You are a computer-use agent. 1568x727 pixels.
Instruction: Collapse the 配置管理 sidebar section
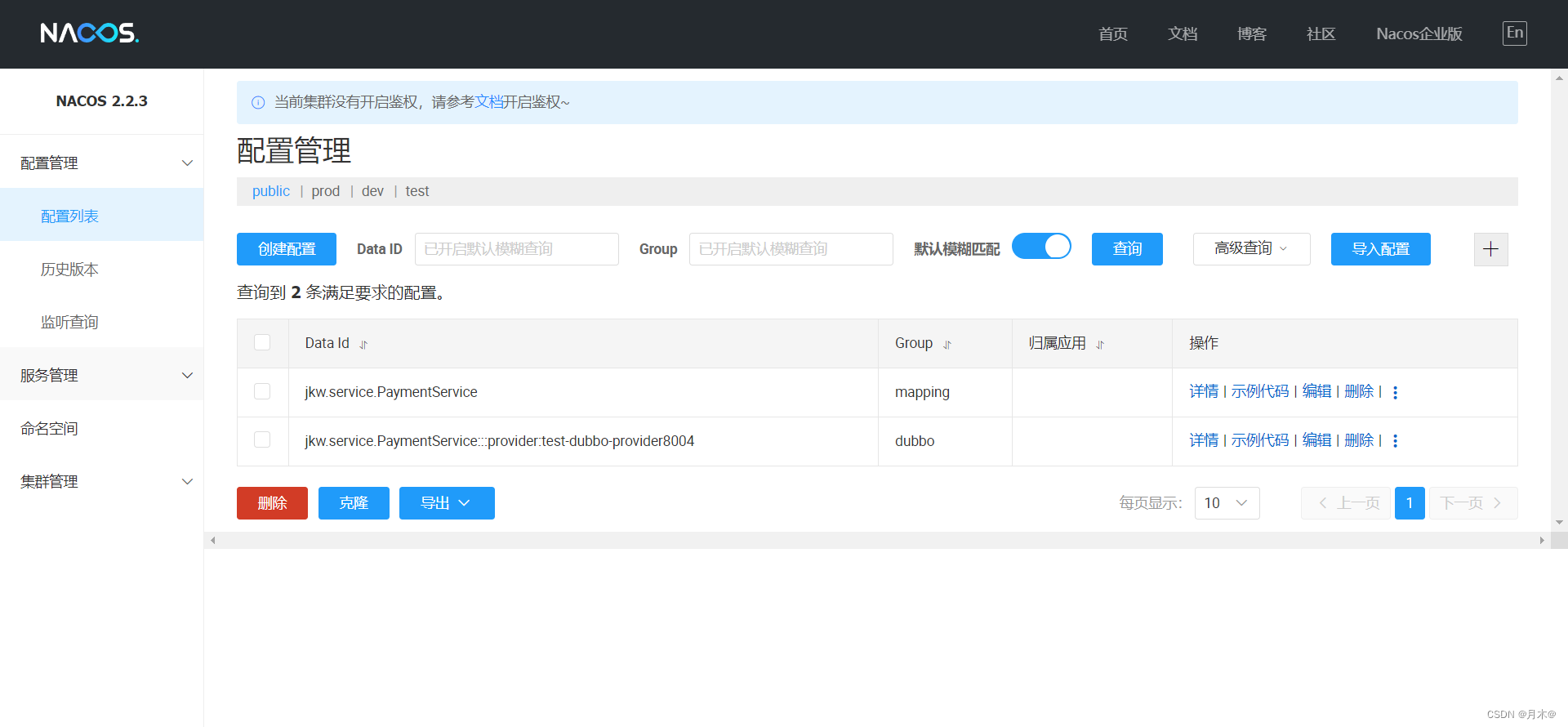tap(102, 163)
